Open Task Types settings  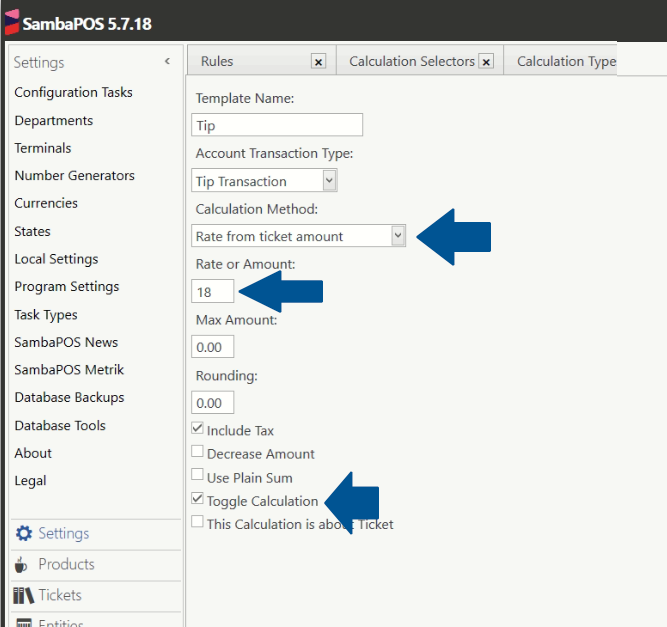click(46, 315)
